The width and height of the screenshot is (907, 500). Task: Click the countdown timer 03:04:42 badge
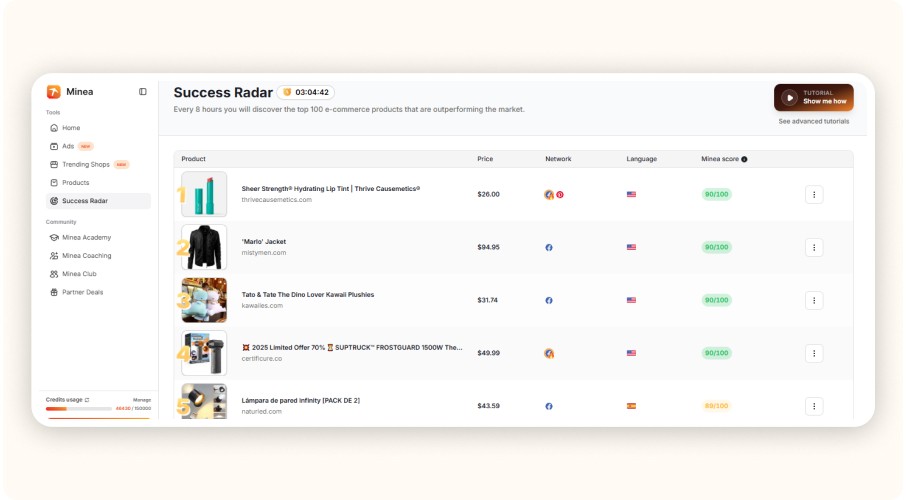pyautogui.click(x=305, y=92)
